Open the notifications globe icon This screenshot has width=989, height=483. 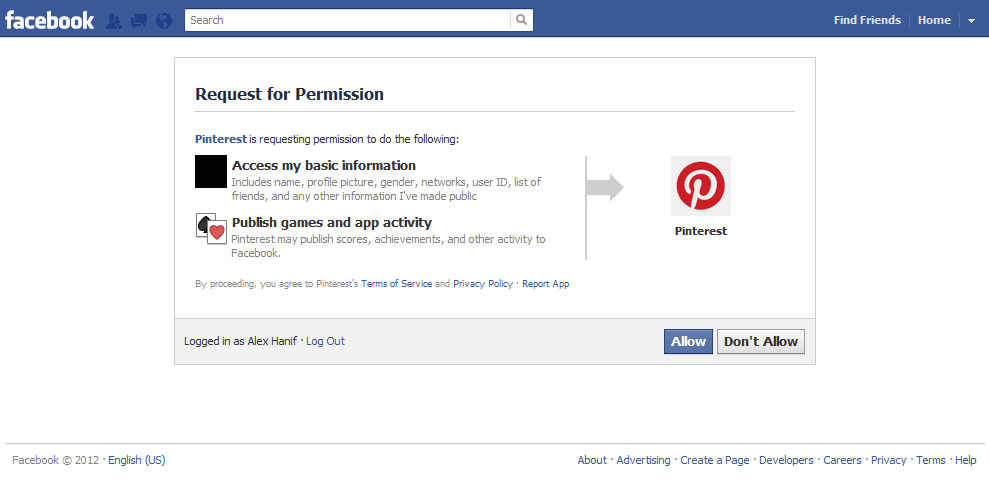(164, 20)
